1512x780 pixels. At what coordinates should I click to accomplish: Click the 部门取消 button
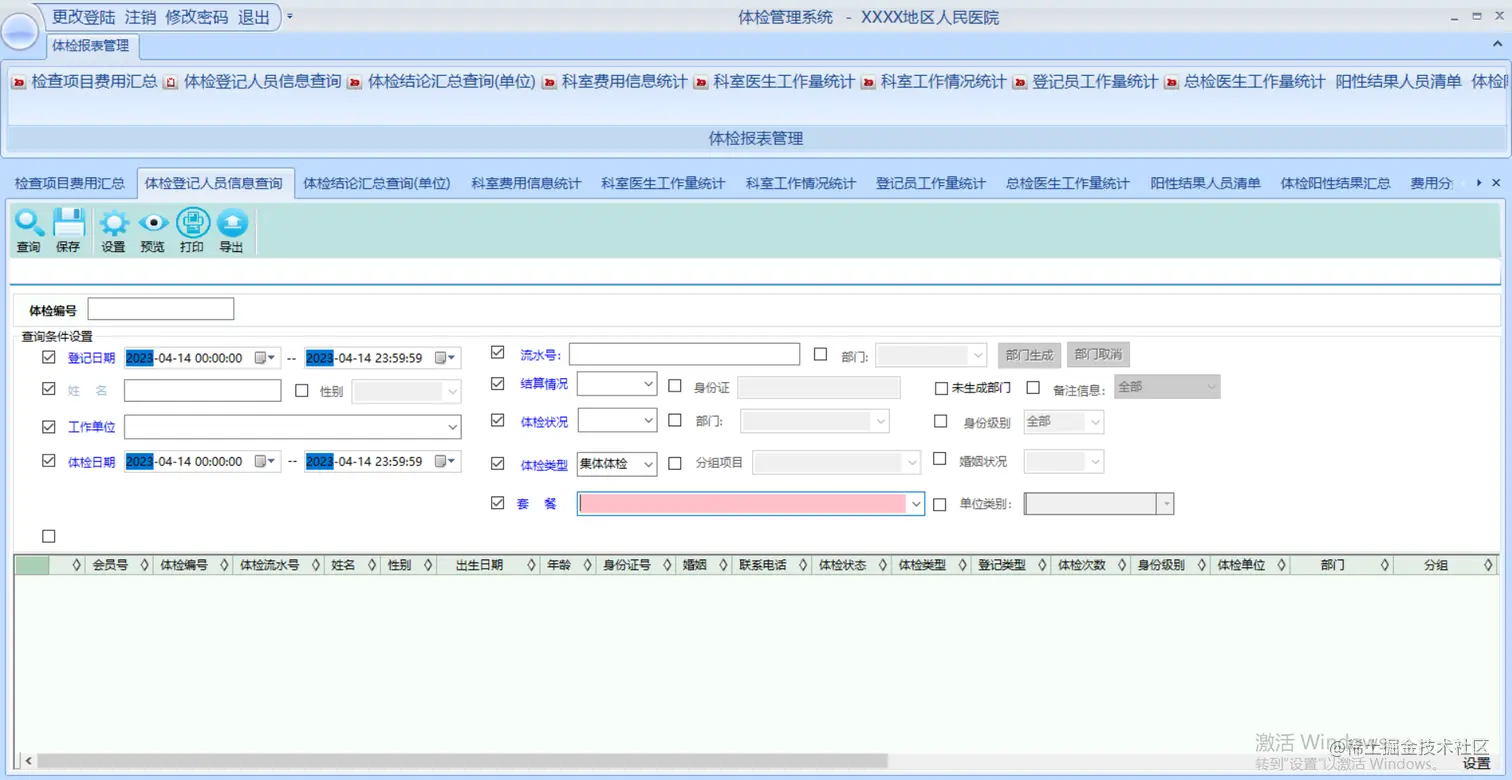point(1098,355)
